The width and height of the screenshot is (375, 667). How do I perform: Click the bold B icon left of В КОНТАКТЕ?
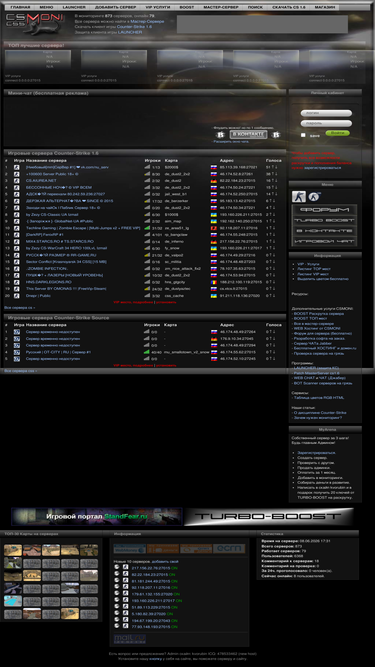[x=220, y=134]
